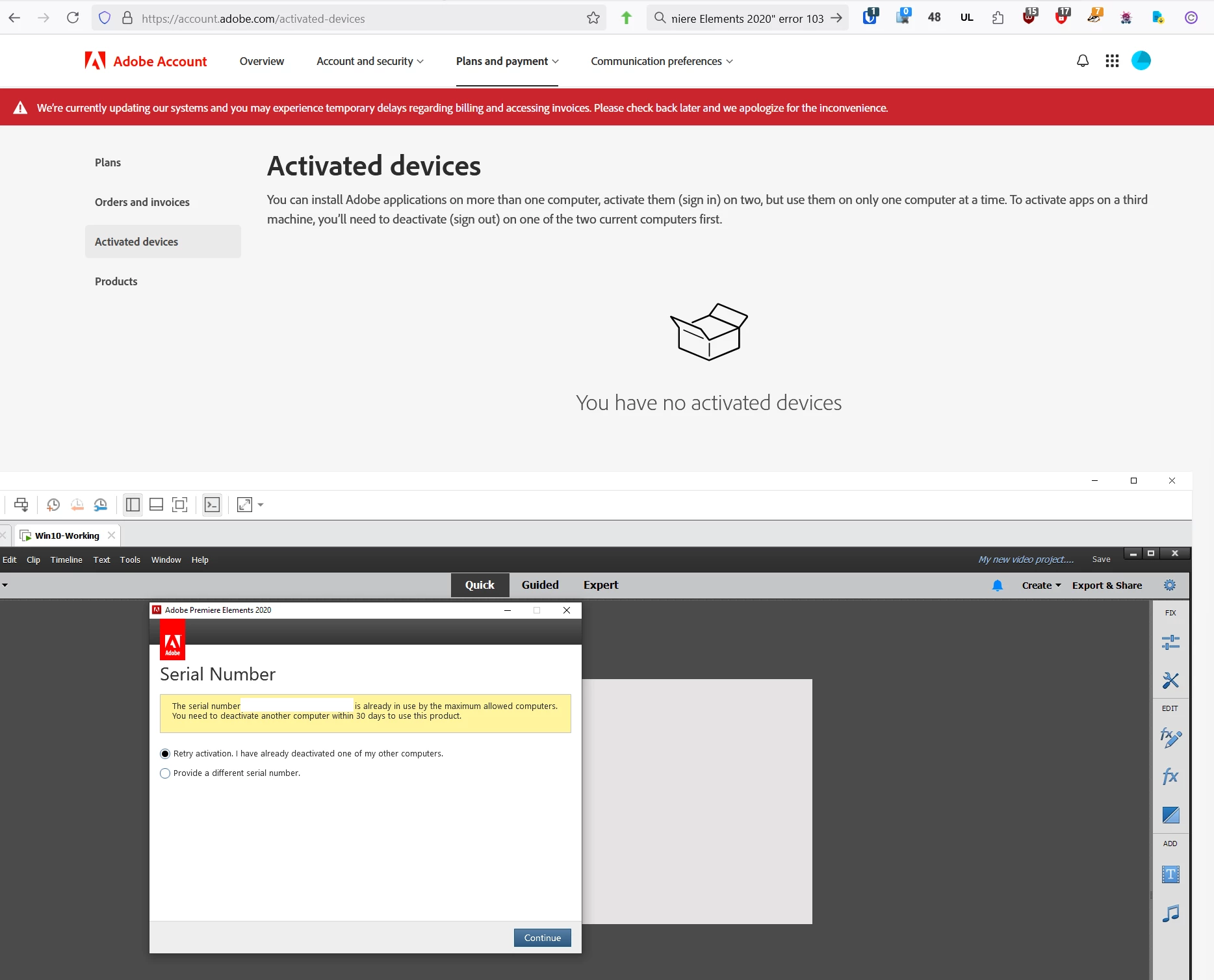Screen dimensions: 1214x980
Task: Open the Window menu
Action: 166,560
